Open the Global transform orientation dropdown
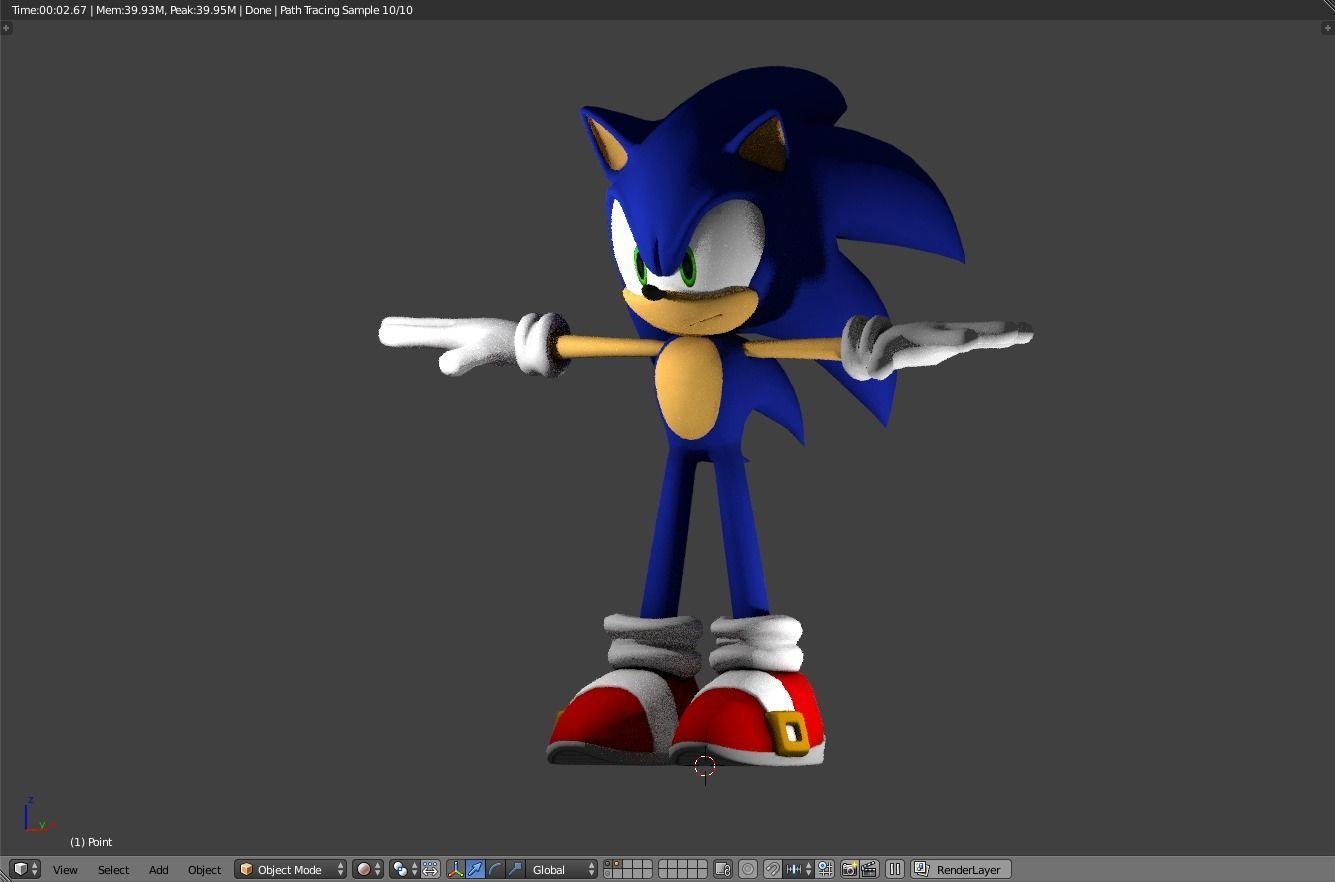This screenshot has width=1335, height=882. tap(562, 869)
